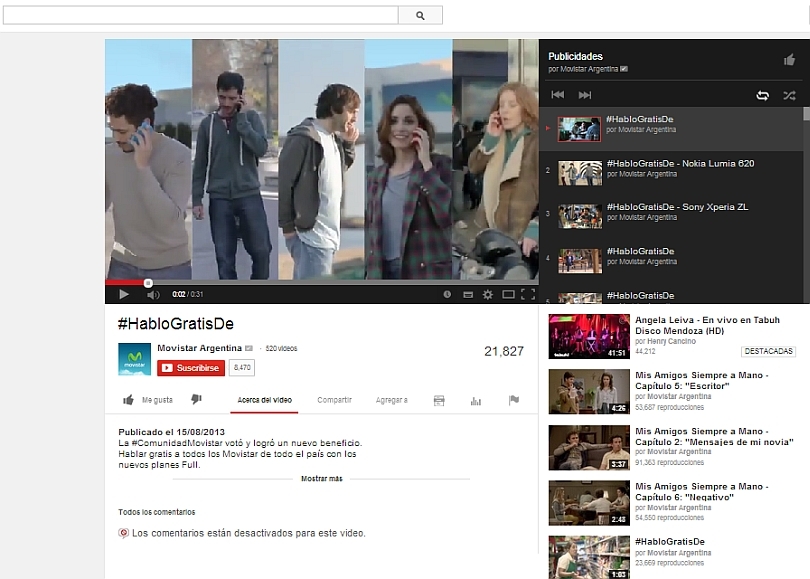Like the video with Me gusta
The height and width of the screenshot is (579, 810).
(148, 400)
